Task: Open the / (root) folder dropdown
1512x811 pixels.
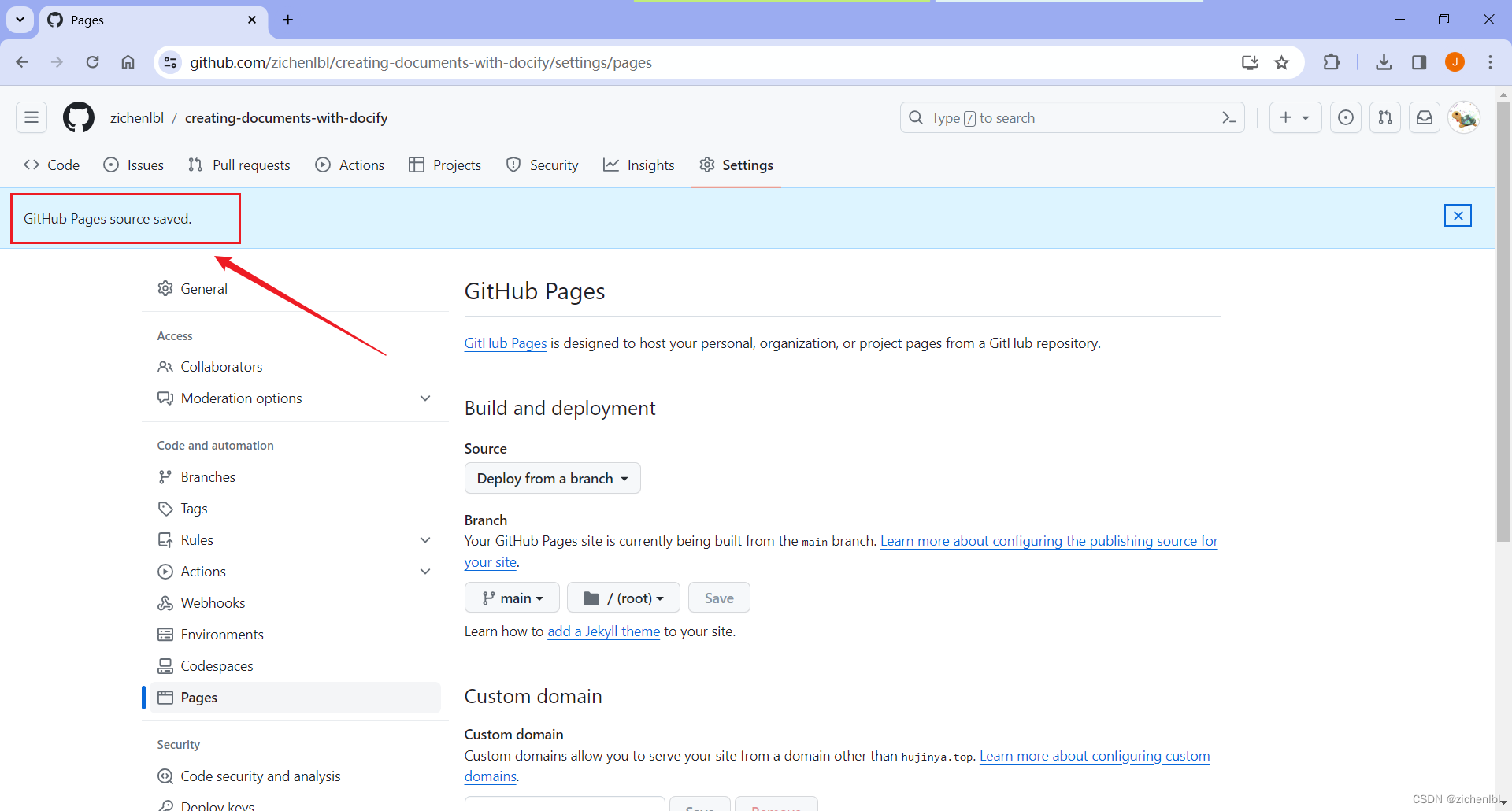Action: click(623, 598)
